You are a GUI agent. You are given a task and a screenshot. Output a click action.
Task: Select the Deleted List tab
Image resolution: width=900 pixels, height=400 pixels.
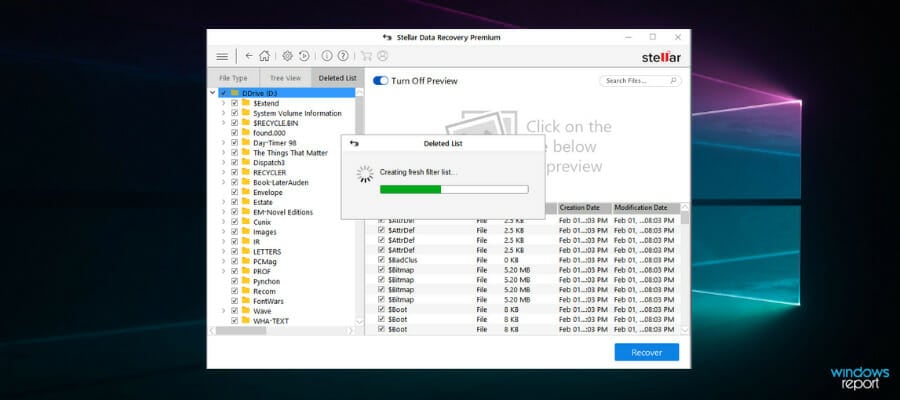(x=338, y=78)
